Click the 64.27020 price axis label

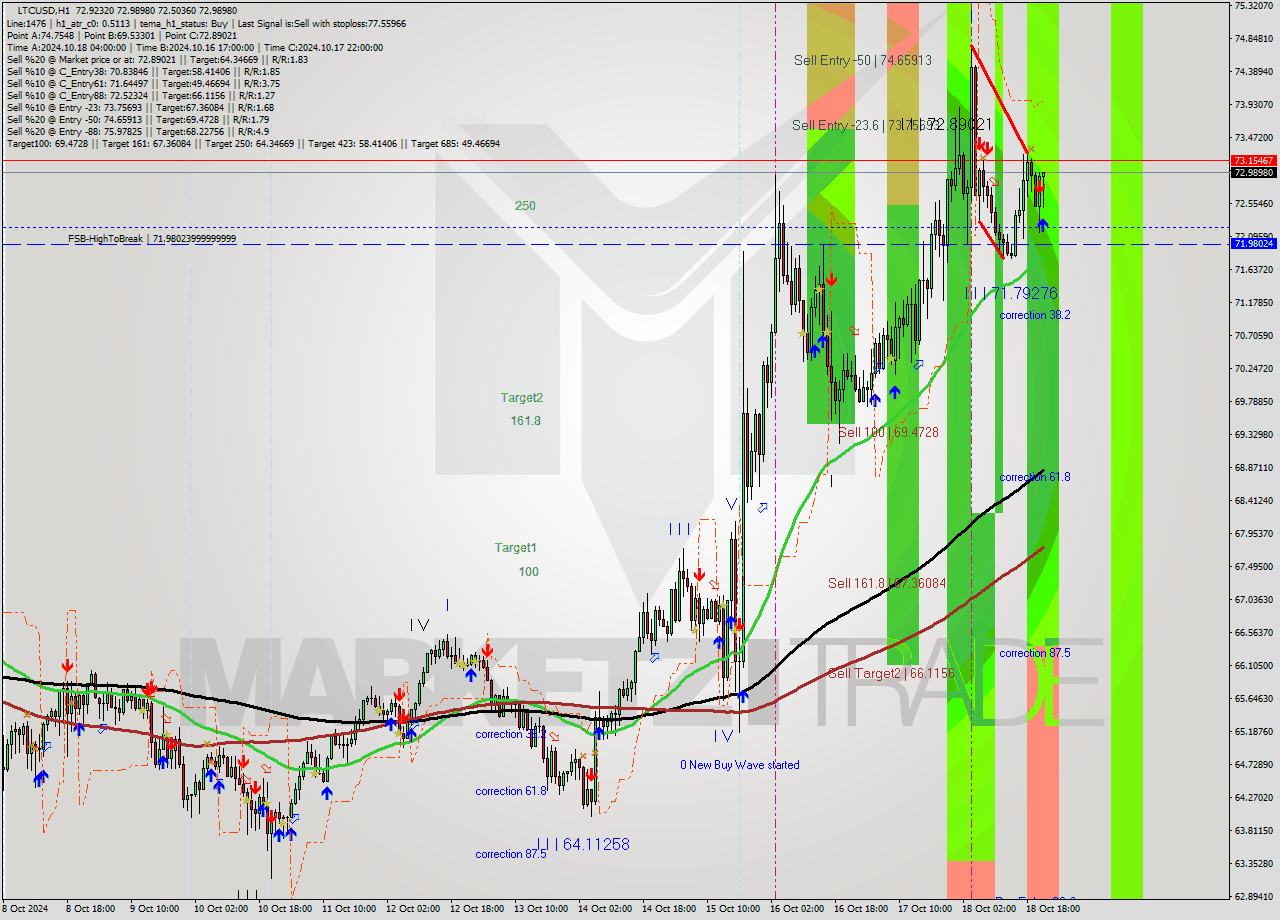(1253, 797)
